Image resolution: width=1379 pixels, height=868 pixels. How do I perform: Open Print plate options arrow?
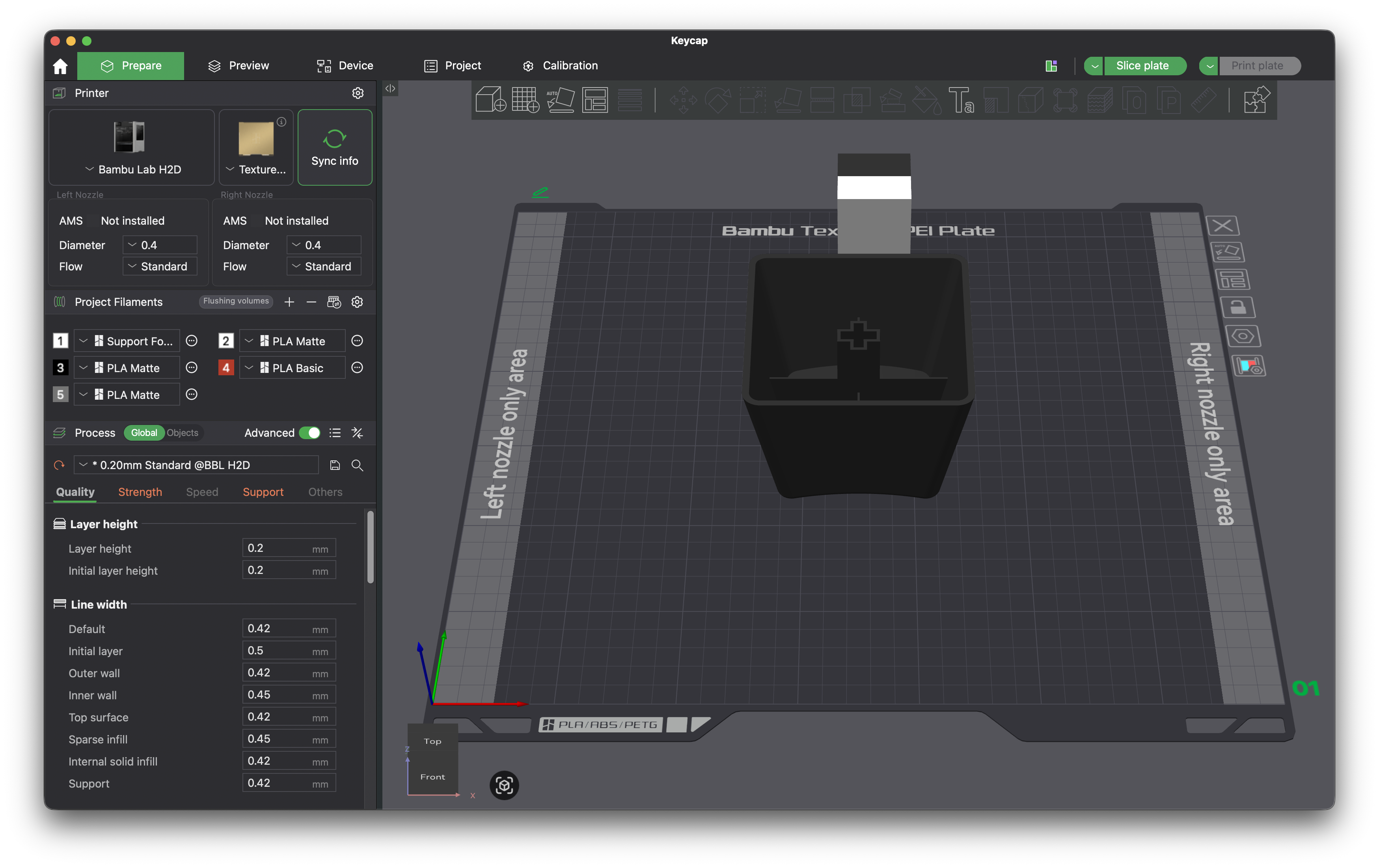pos(1209,66)
